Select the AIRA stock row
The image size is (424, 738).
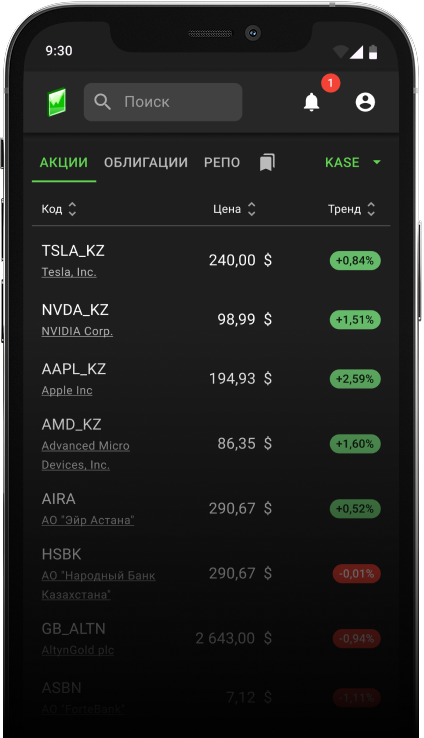[x=211, y=509]
